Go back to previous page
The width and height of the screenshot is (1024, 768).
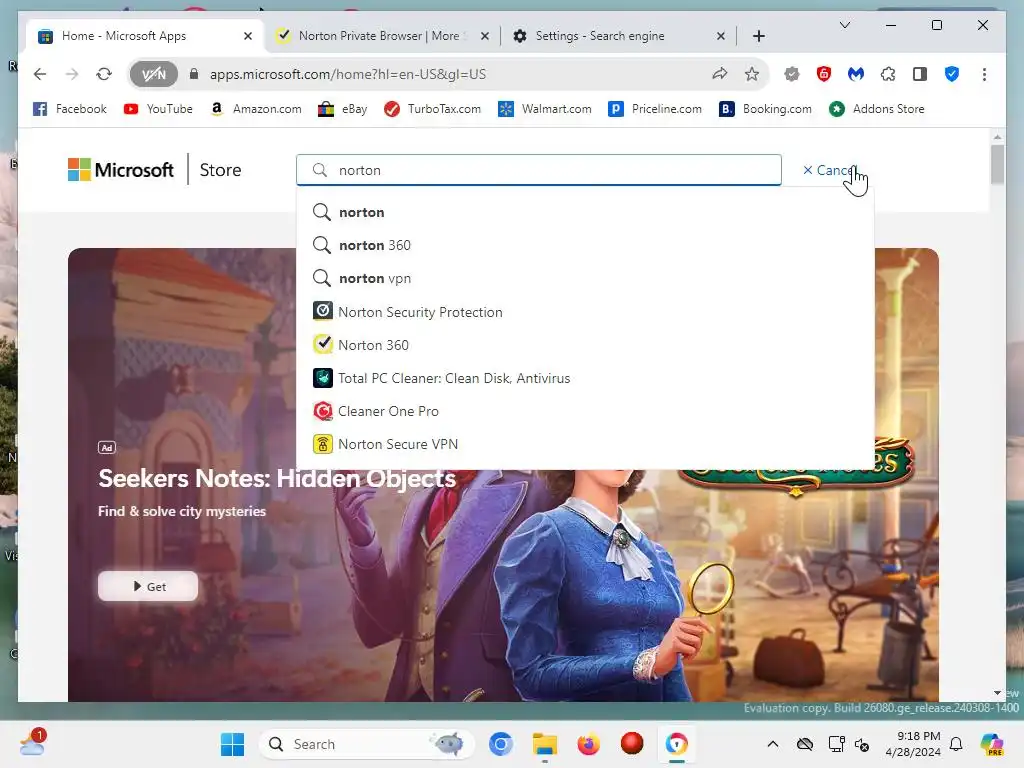(x=40, y=74)
